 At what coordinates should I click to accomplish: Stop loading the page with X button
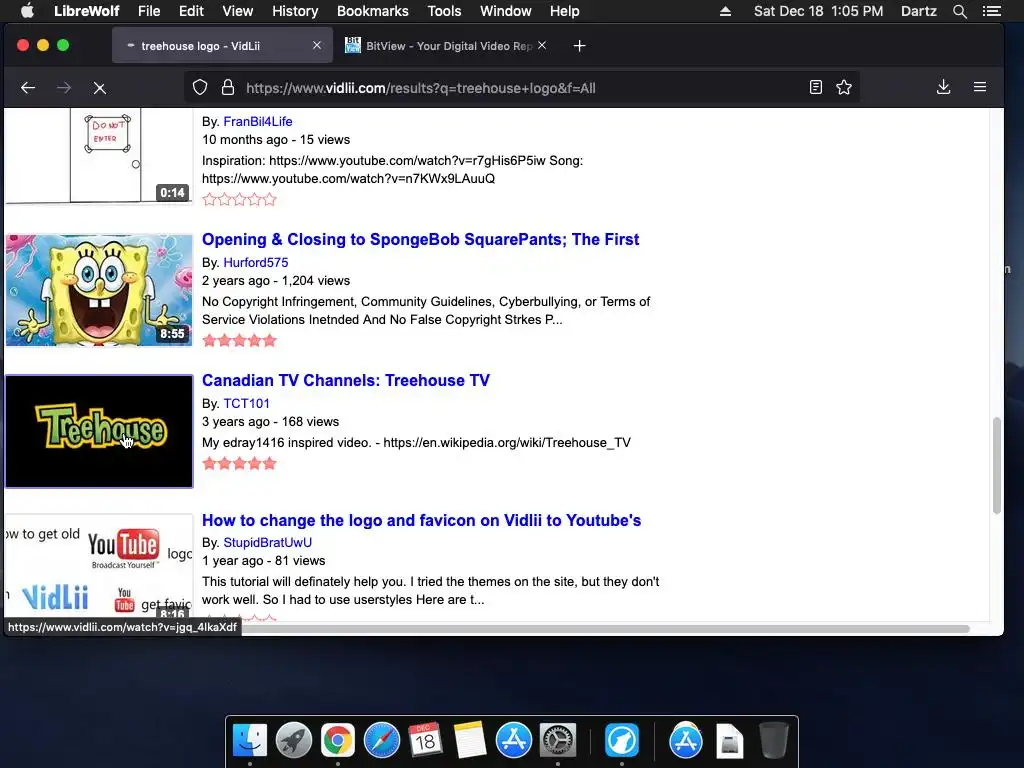99,88
